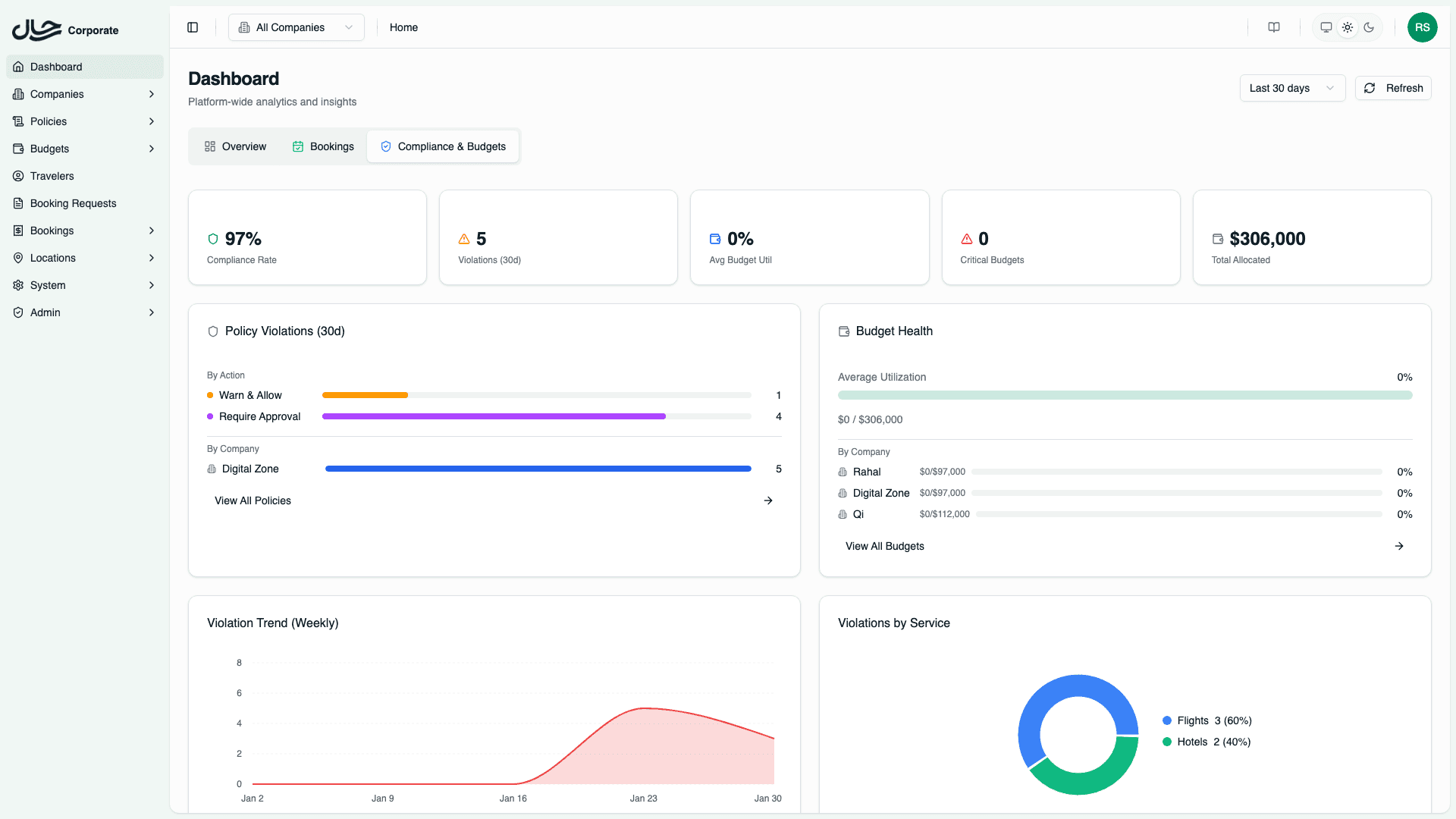Select light mode with the sun icon
This screenshot has width=1456, height=819.
[1348, 27]
